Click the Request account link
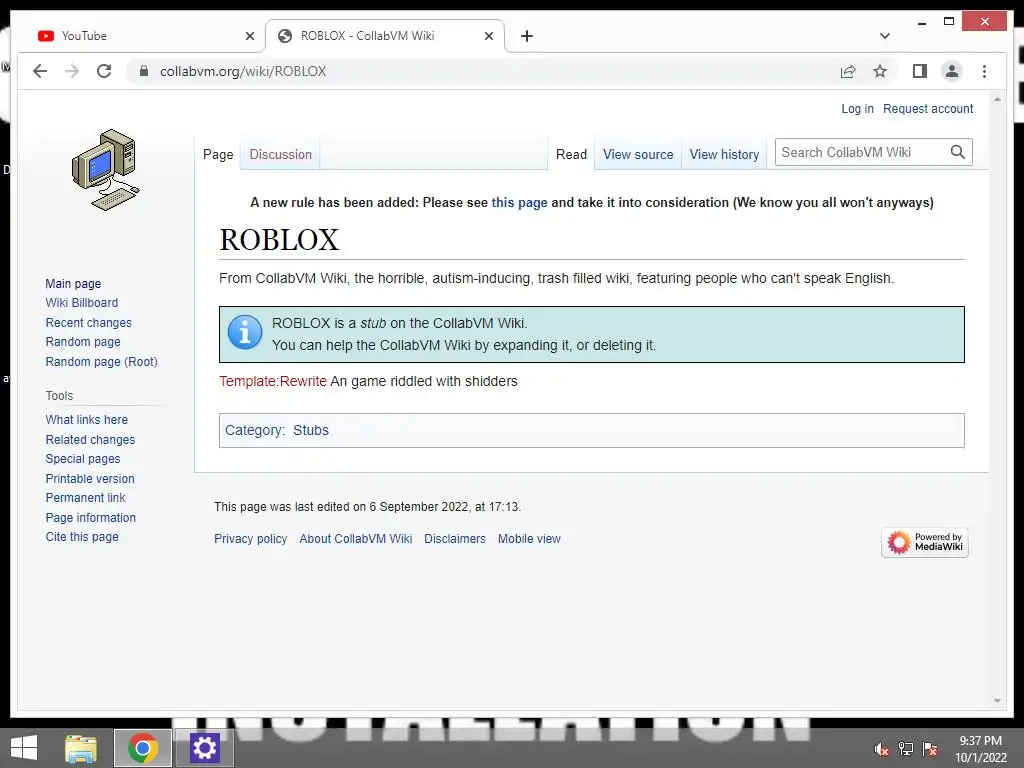Screen dimensions: 1024x768 tap(928, 108)
